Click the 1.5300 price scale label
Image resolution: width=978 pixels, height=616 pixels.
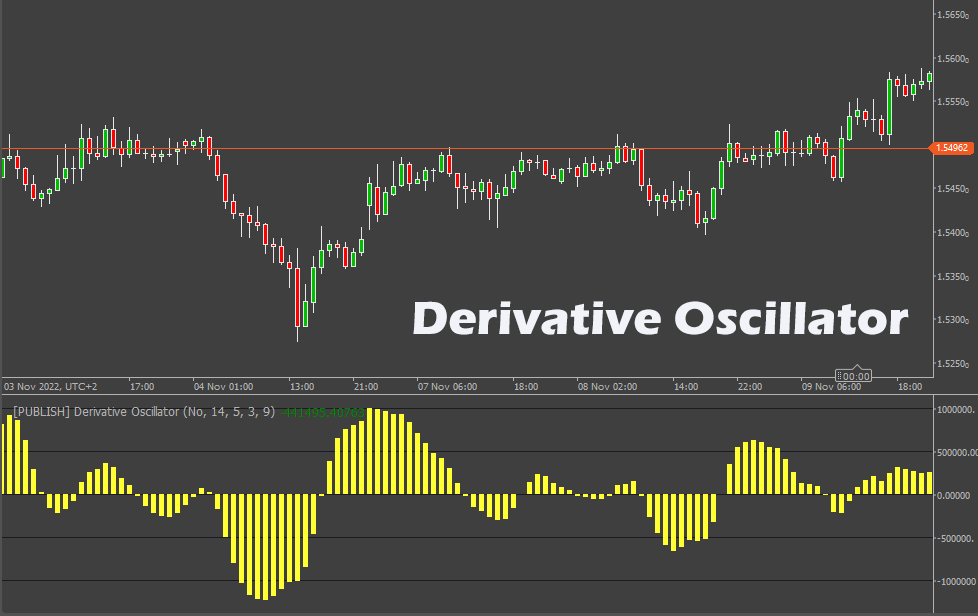tap(953, 320)
